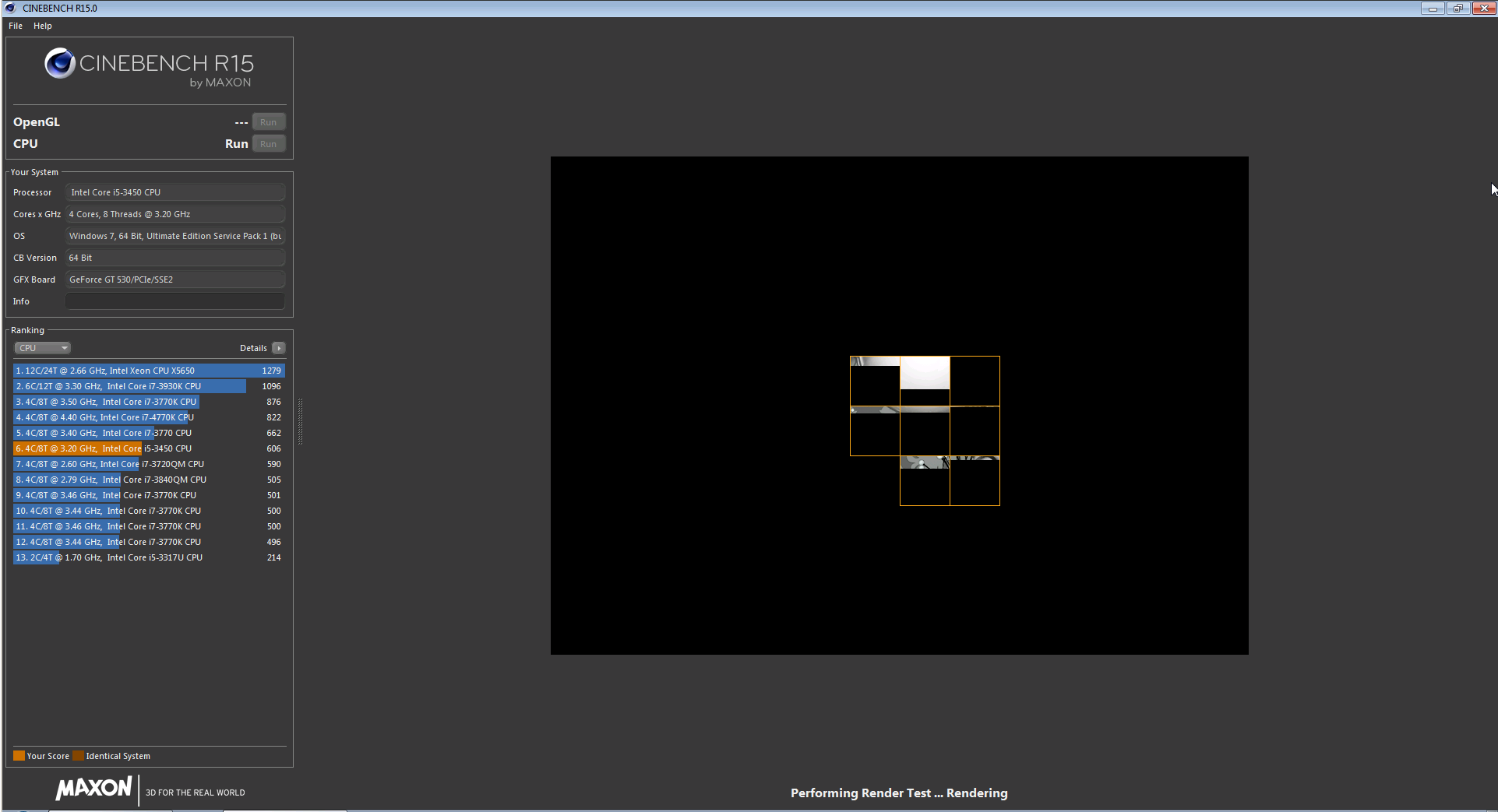Select ranking row Intel Core i7-3930K

(x=149, y=386)
